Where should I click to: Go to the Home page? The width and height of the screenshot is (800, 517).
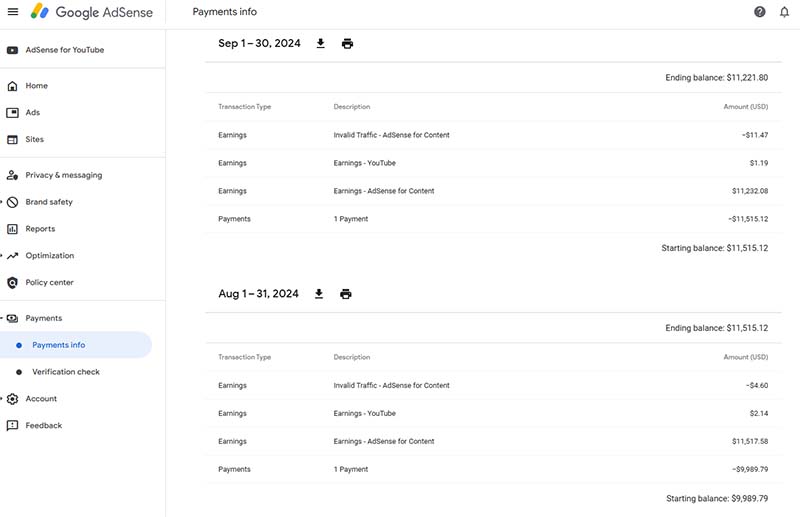point(36,86)
